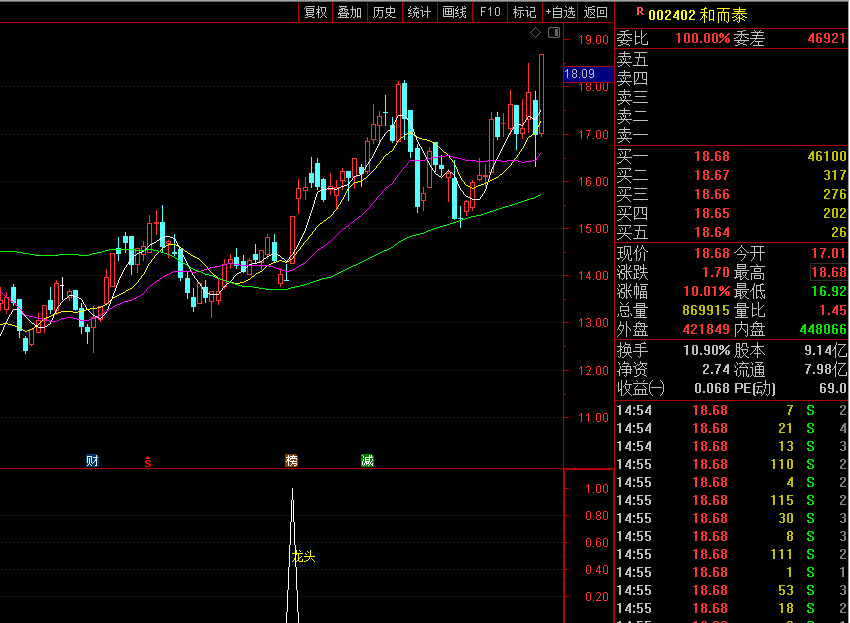Click 委差 value 46921
This screenshot has width=850, height=623.
click(x=827, y=38)
